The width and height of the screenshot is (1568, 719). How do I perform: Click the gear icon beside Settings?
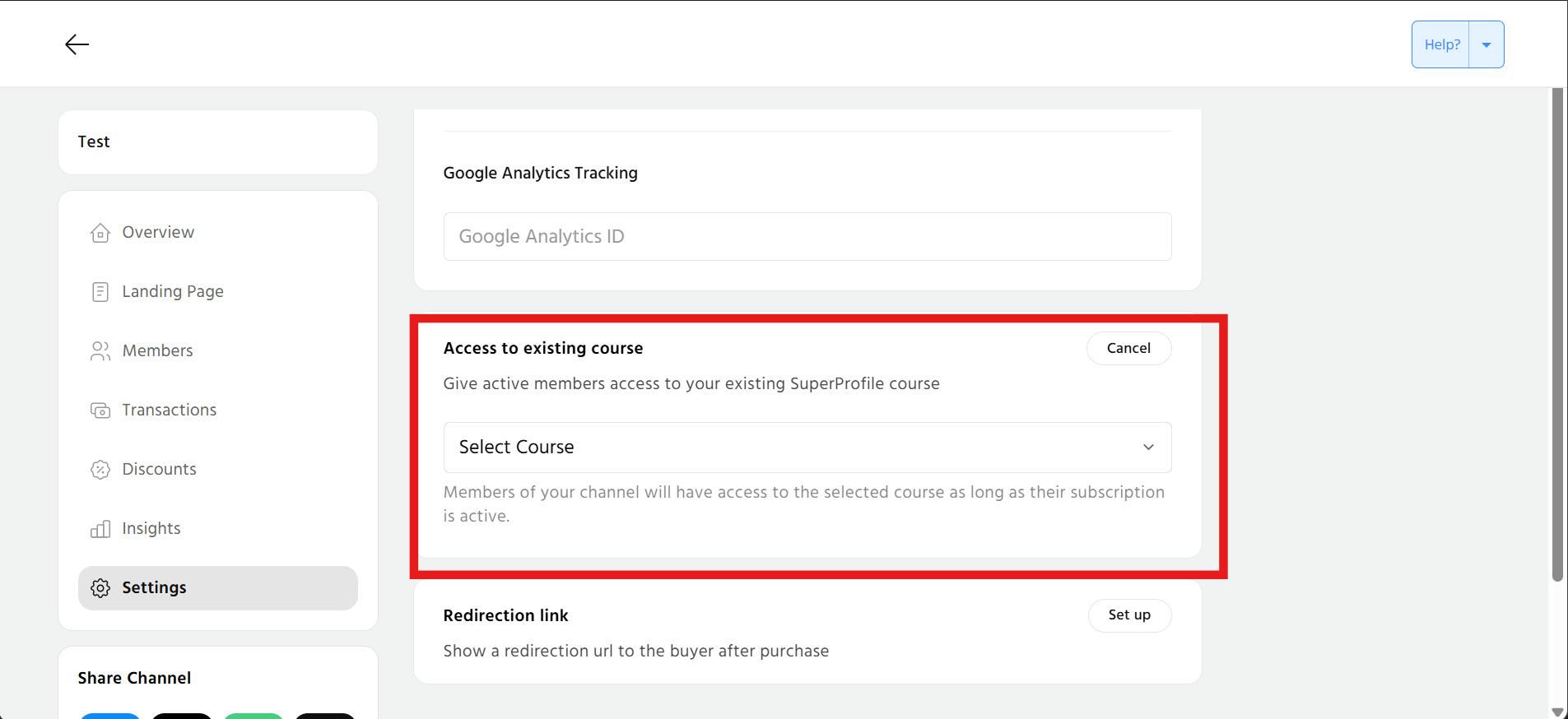tap(100, 588)
